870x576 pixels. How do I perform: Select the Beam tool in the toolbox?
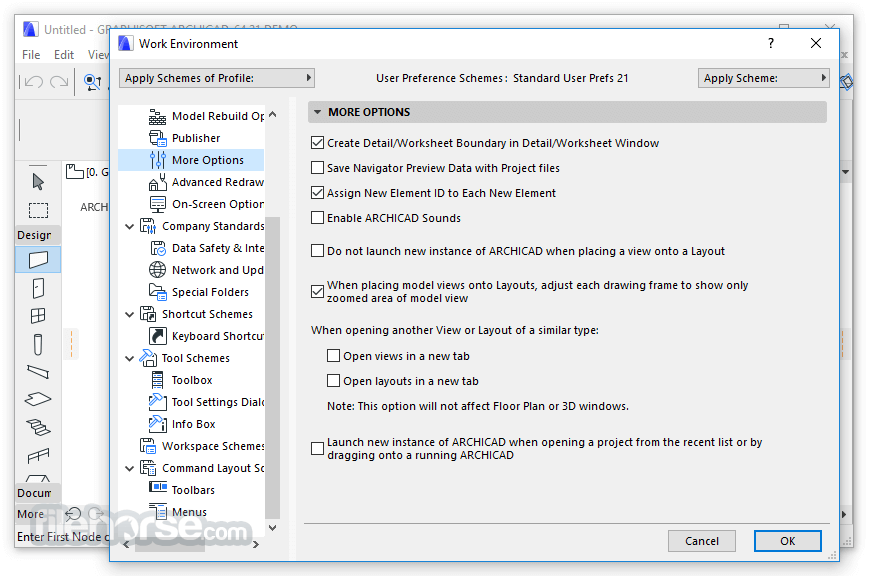pyautogui.click(x=38, y=372)
